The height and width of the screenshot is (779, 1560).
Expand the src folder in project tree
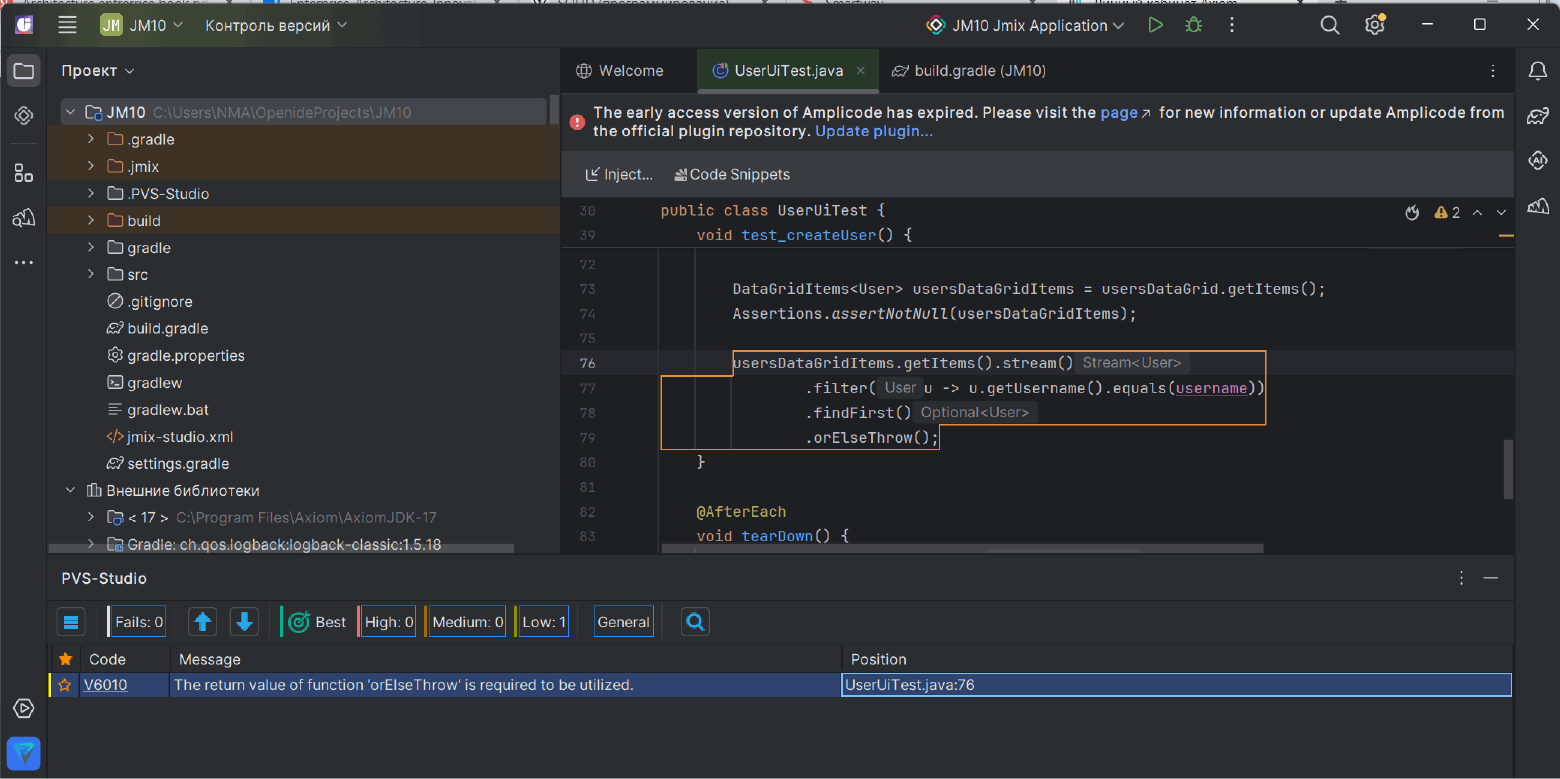(91, 275)
